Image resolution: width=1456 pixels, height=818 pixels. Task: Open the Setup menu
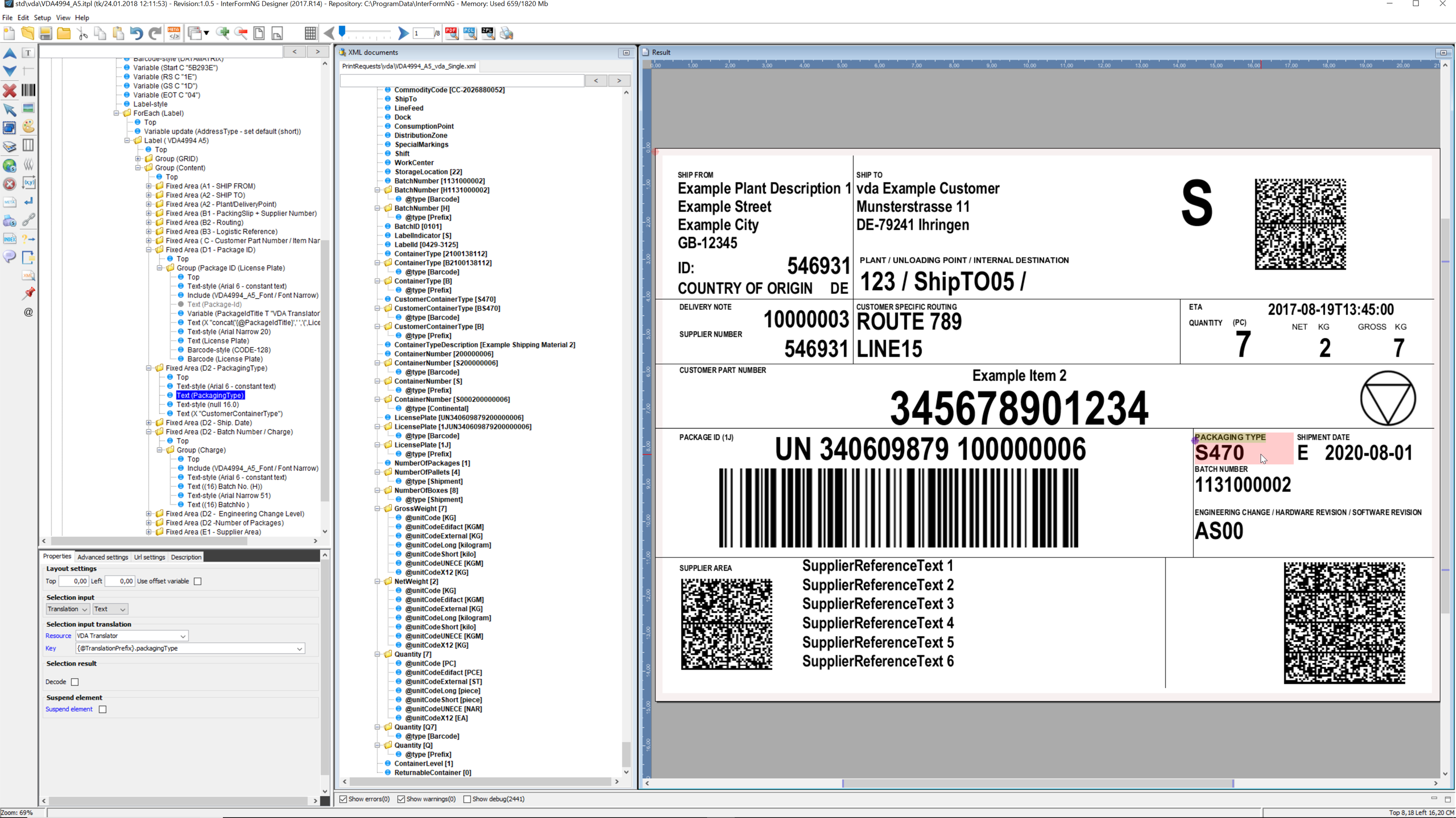pos(42,18)
